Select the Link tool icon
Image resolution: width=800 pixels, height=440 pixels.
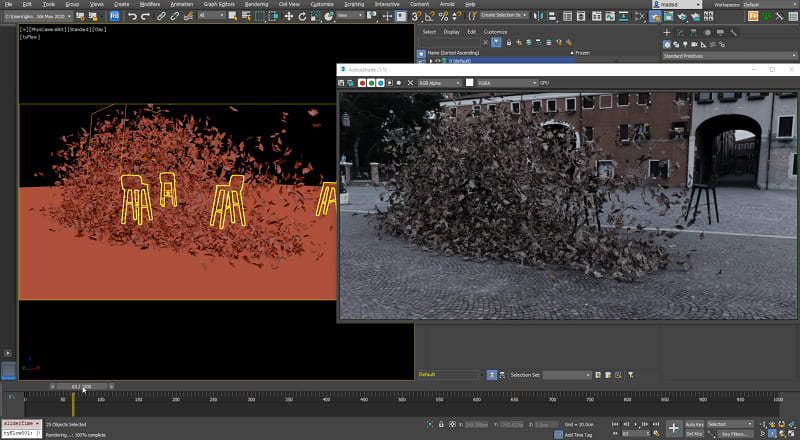click(161, 16)
